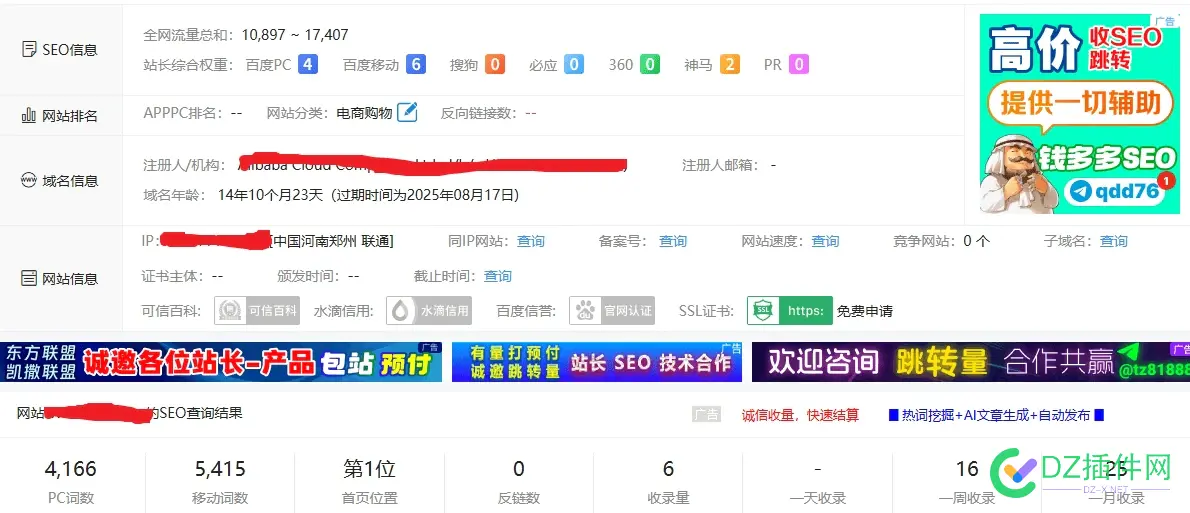
Task: Query 备案号 via 查询 link
Action: [672, 241]
